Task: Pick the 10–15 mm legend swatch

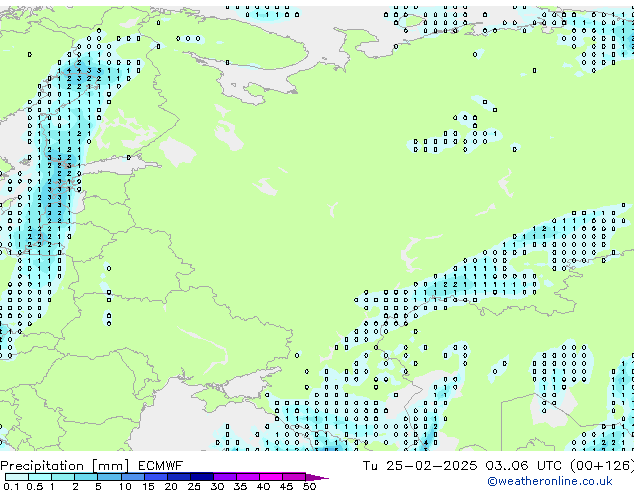Action: 132,477
